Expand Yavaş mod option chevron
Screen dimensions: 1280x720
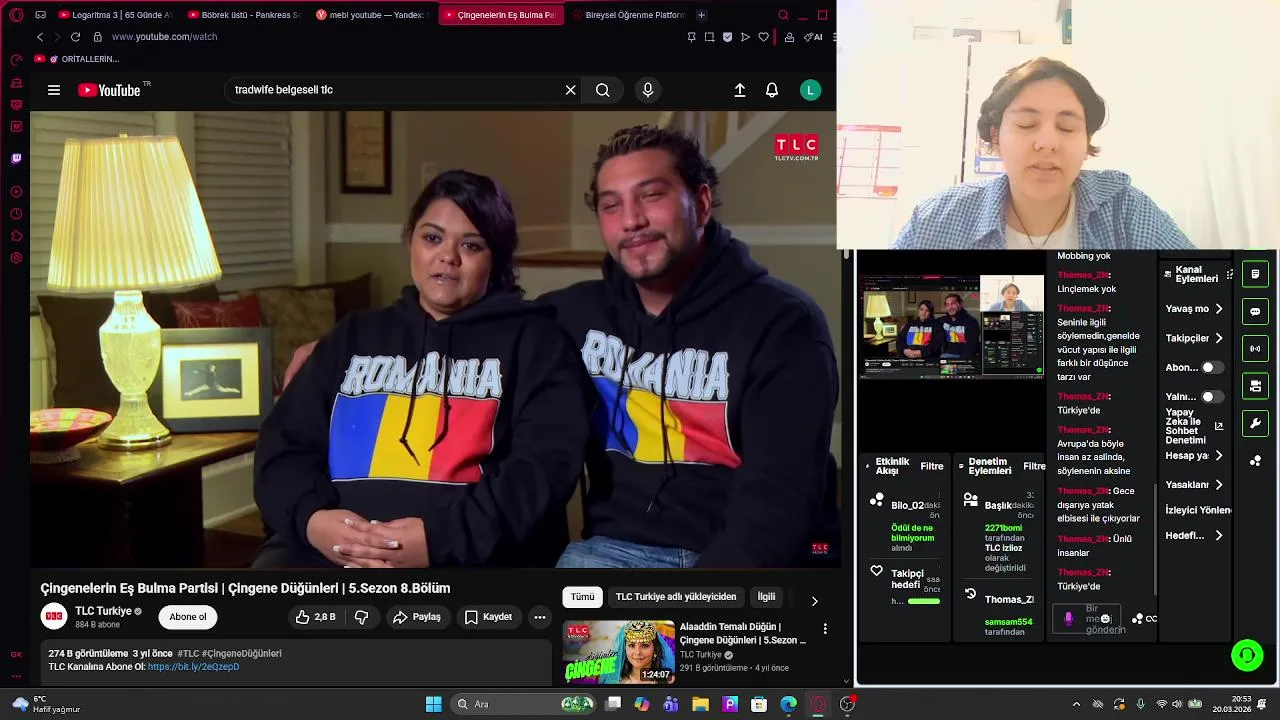pos(1219,309)
